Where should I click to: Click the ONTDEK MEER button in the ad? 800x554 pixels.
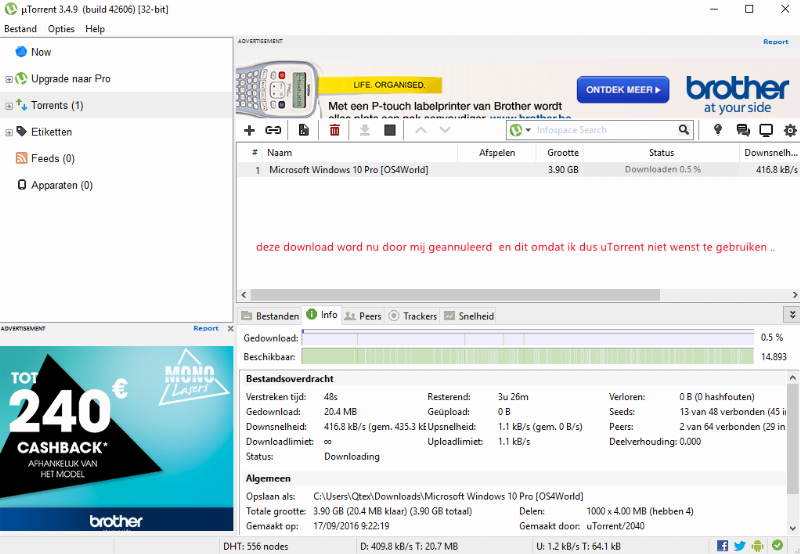click(622, 90)
